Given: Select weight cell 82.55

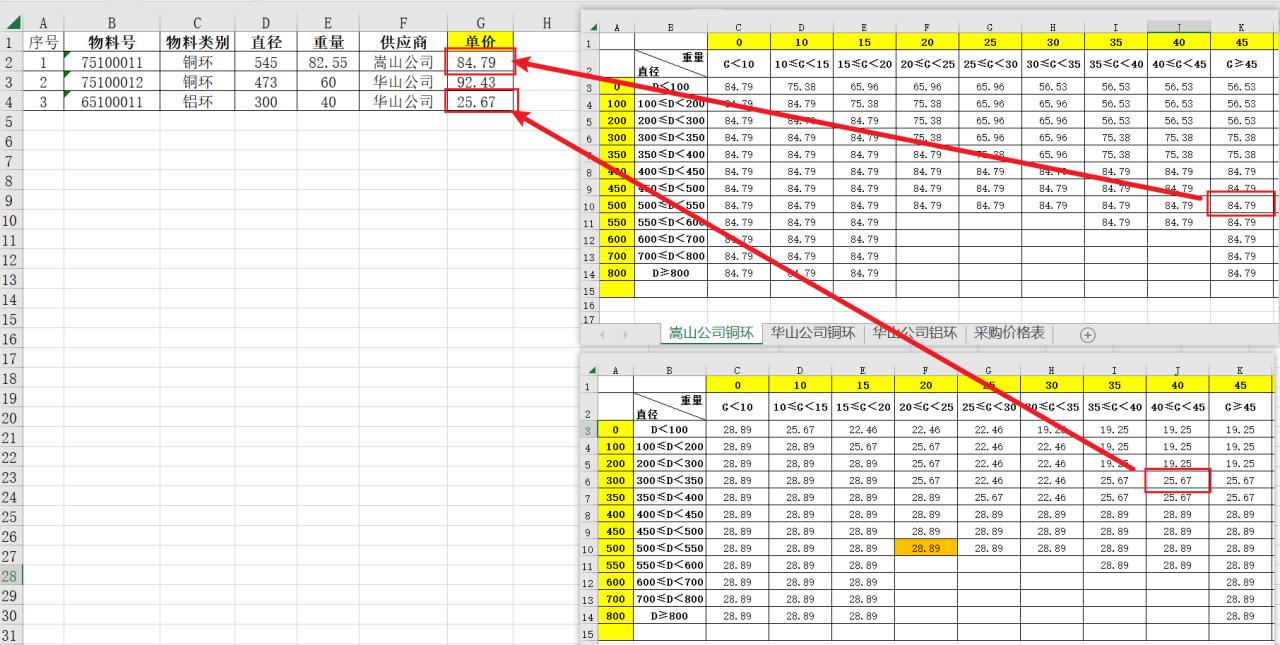Looking at the screenshot, I should click(327, 62).
